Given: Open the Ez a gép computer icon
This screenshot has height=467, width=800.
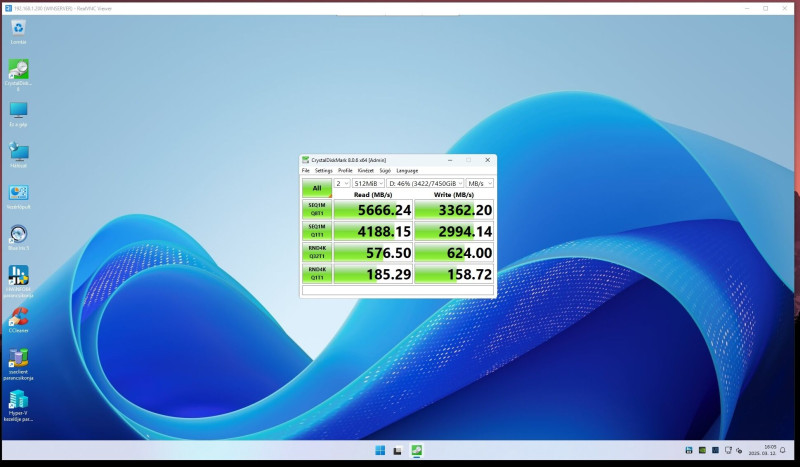Looking at the screenshot, I should 18,114.
